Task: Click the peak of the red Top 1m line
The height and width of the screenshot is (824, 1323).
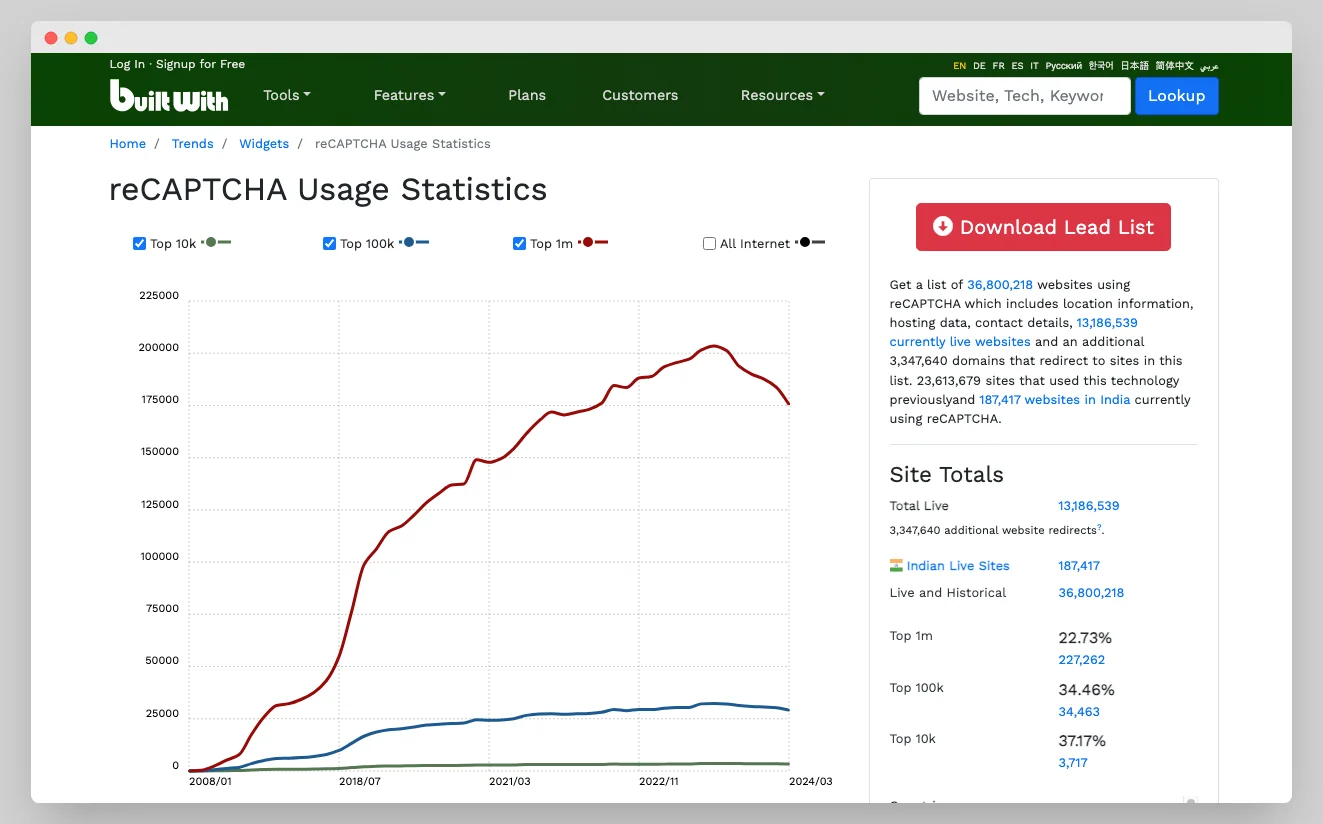Action: coord(713,346)
